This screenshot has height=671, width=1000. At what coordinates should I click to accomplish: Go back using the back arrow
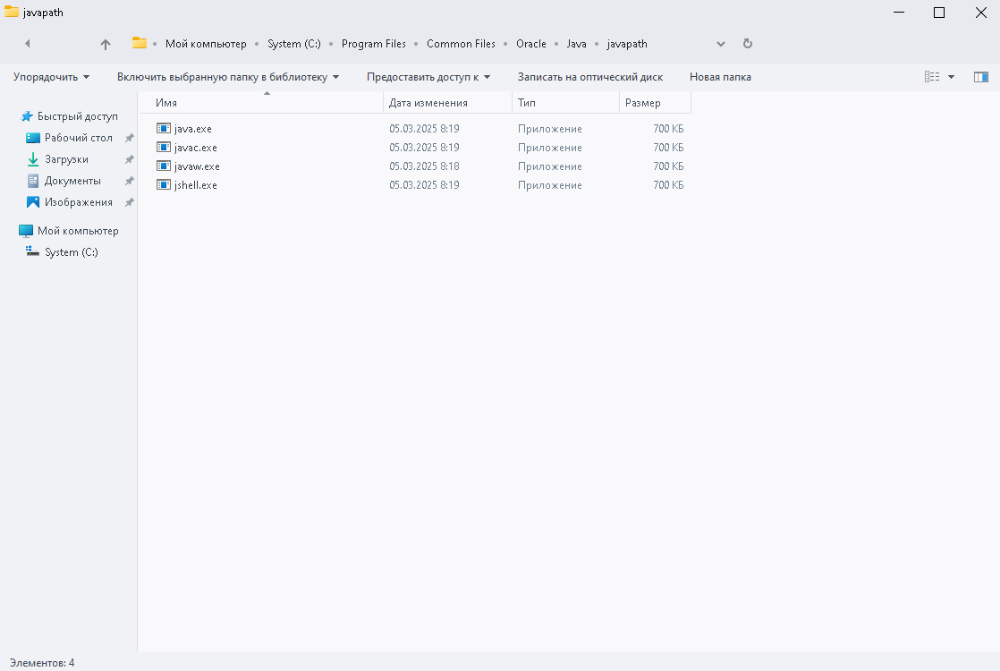[x=27, y=43]
